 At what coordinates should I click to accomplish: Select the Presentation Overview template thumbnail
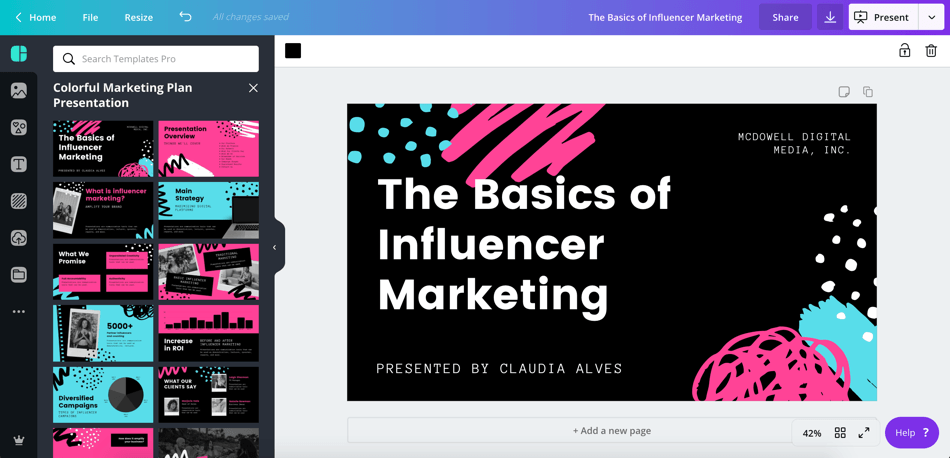coord(208,148)
